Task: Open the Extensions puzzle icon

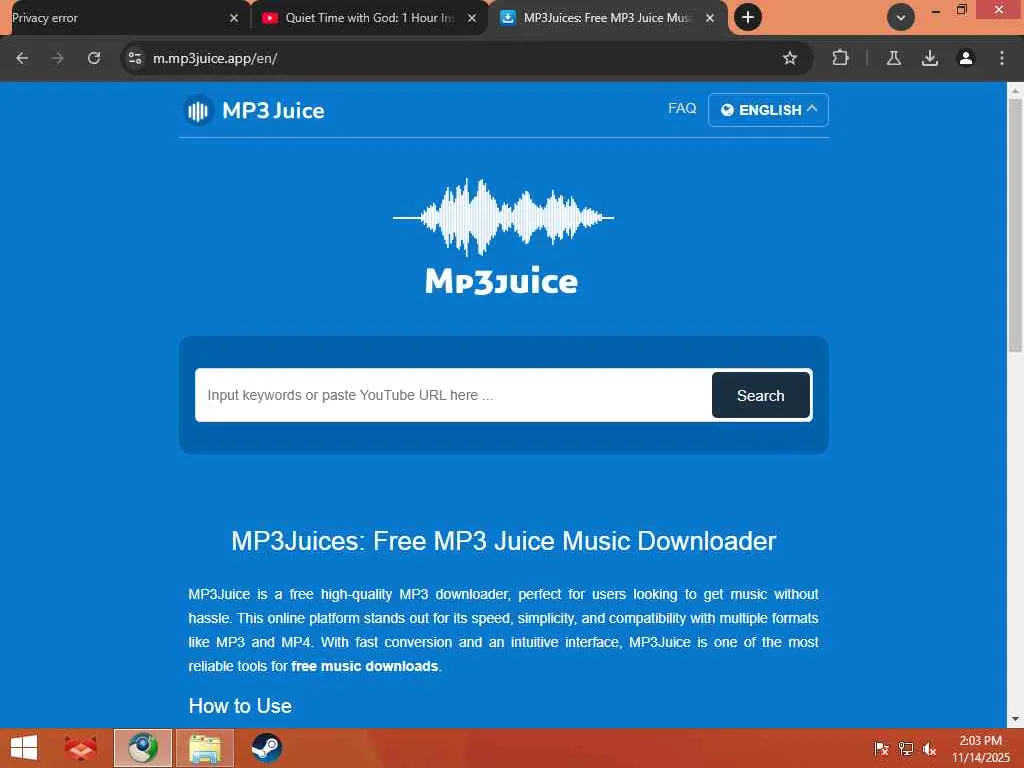Action: 840,58
